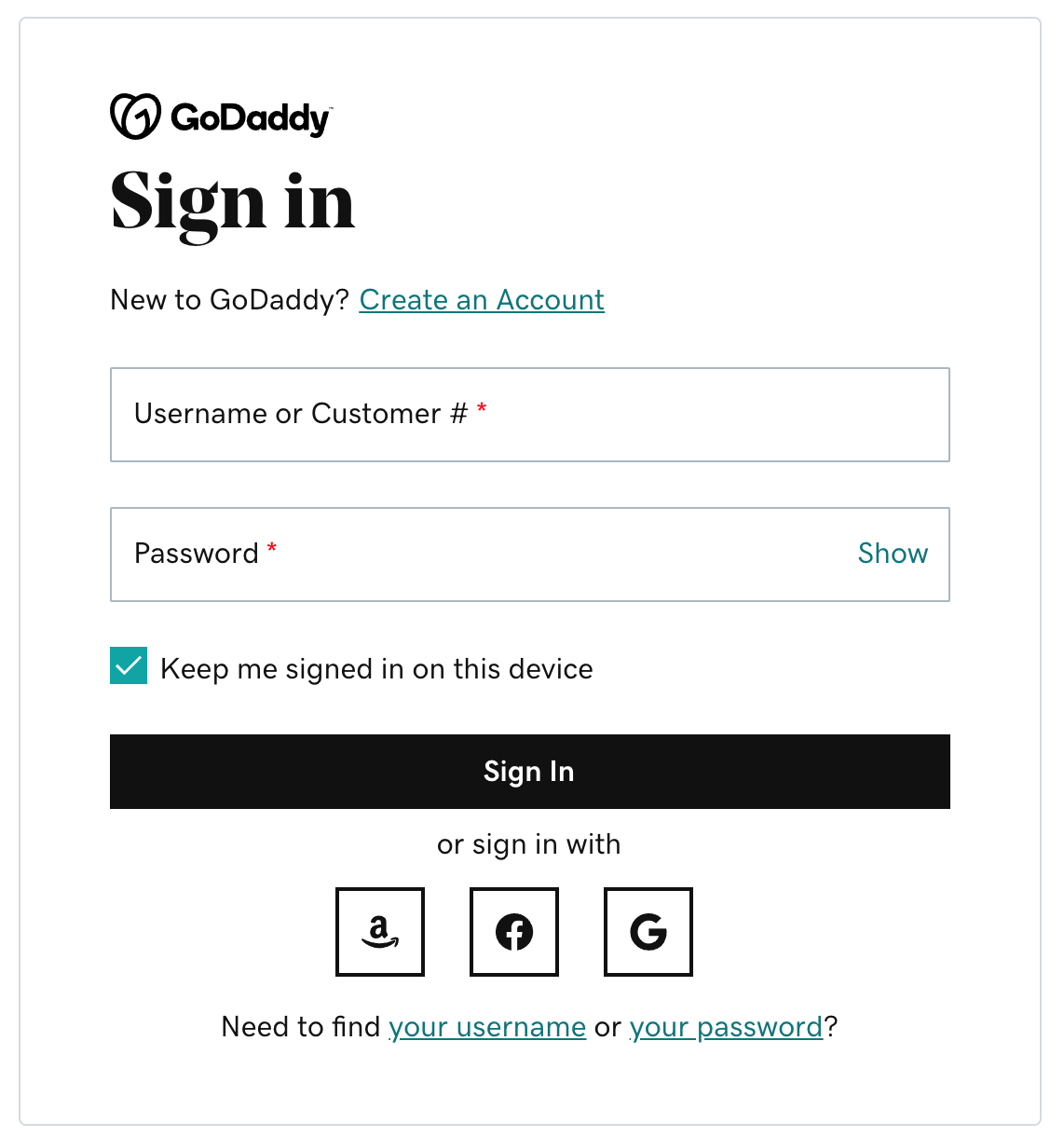This screenshot has width=1064, height=1137.
Task: Click the GoDaddy logo
Action: [x=222, y=115]
